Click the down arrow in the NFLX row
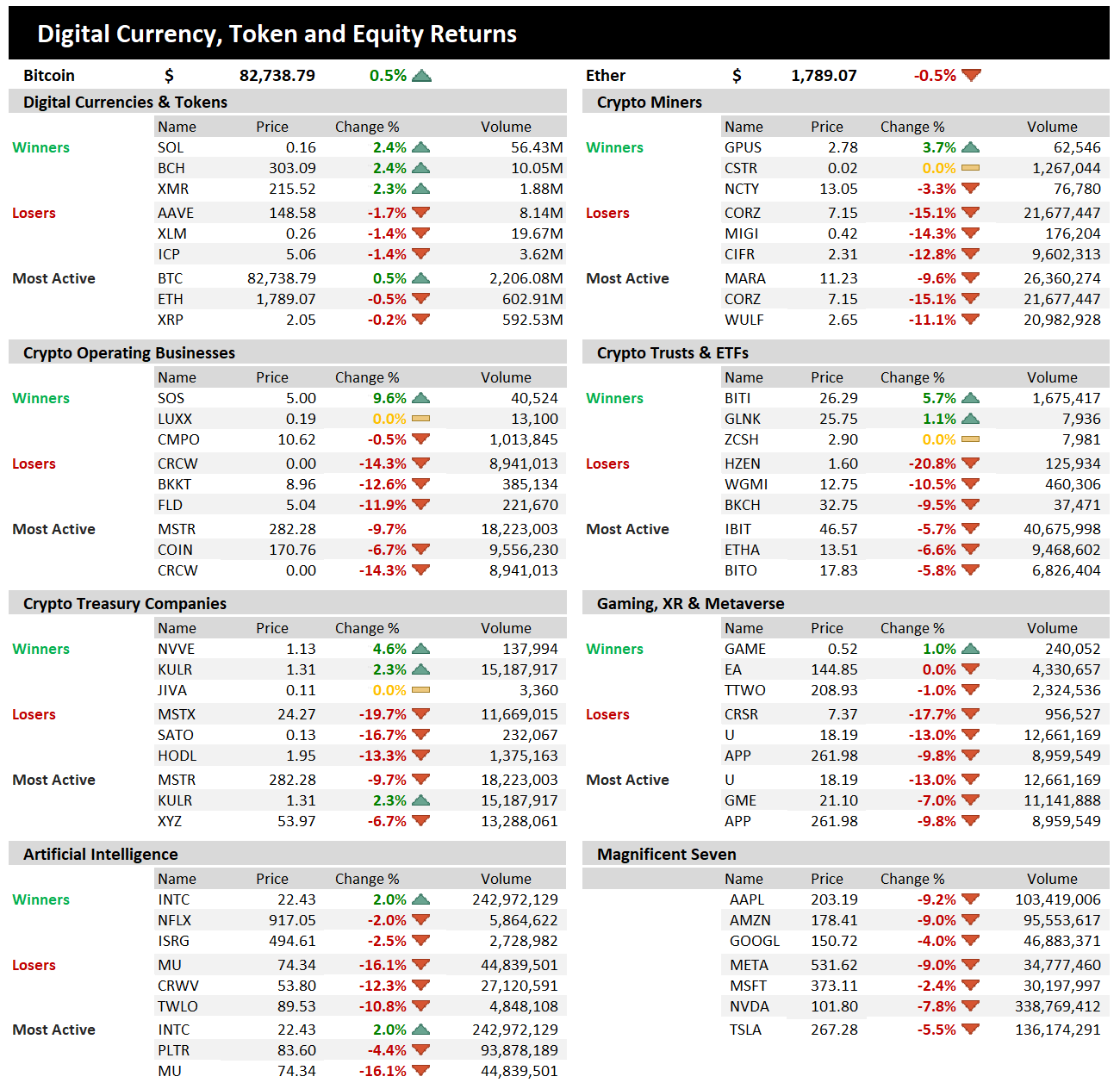Viewport: 1120px width, 1089px height. point(420,919)
